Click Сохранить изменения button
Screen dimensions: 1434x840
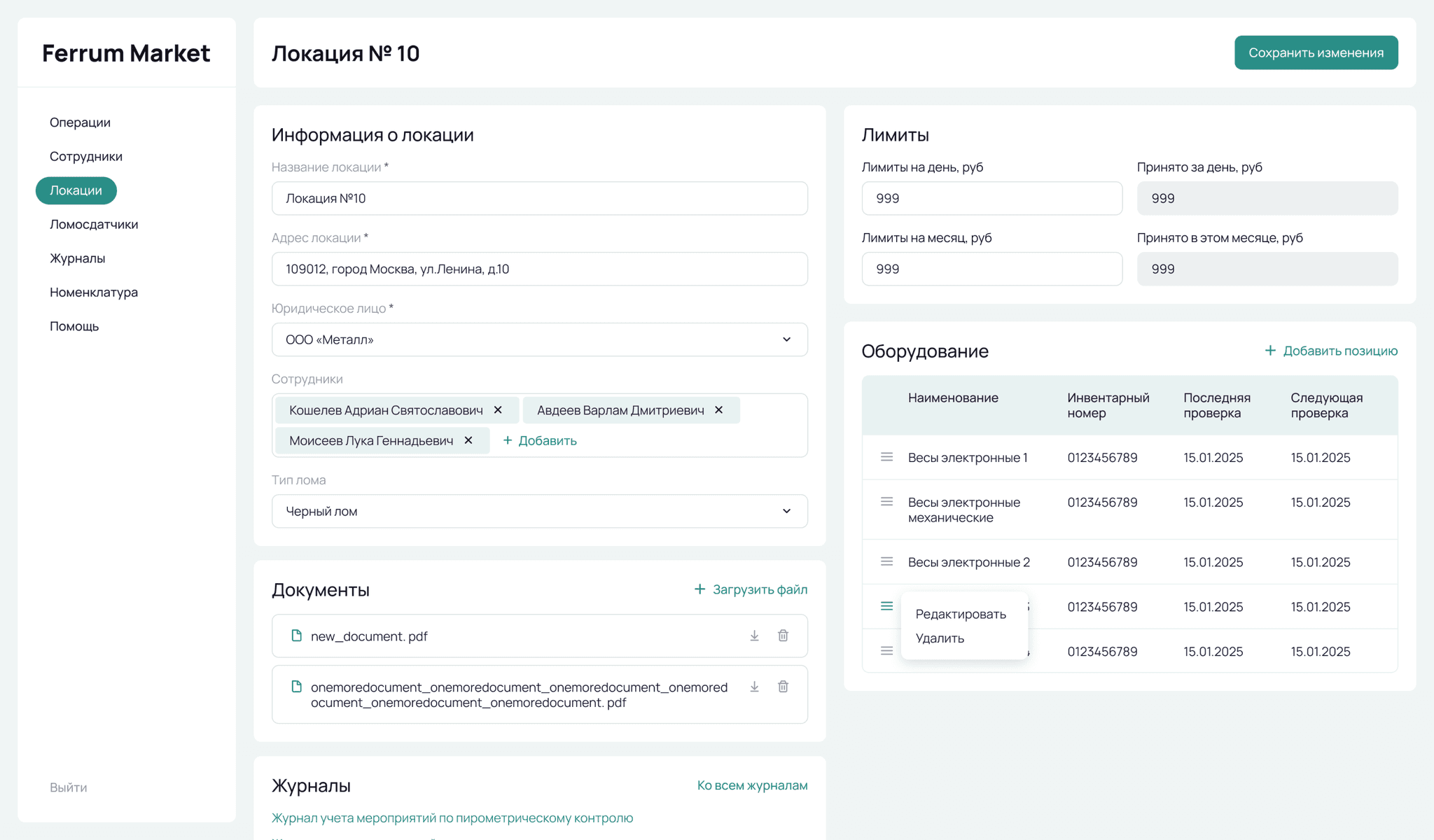[x=1316, y=52]
